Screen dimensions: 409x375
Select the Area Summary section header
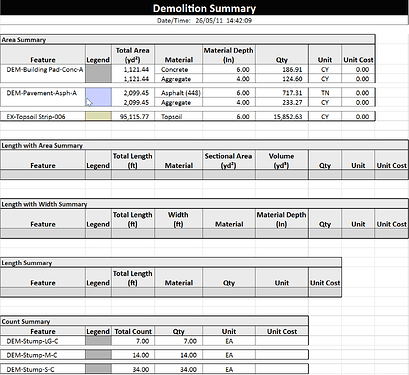[x=188, y=40]
